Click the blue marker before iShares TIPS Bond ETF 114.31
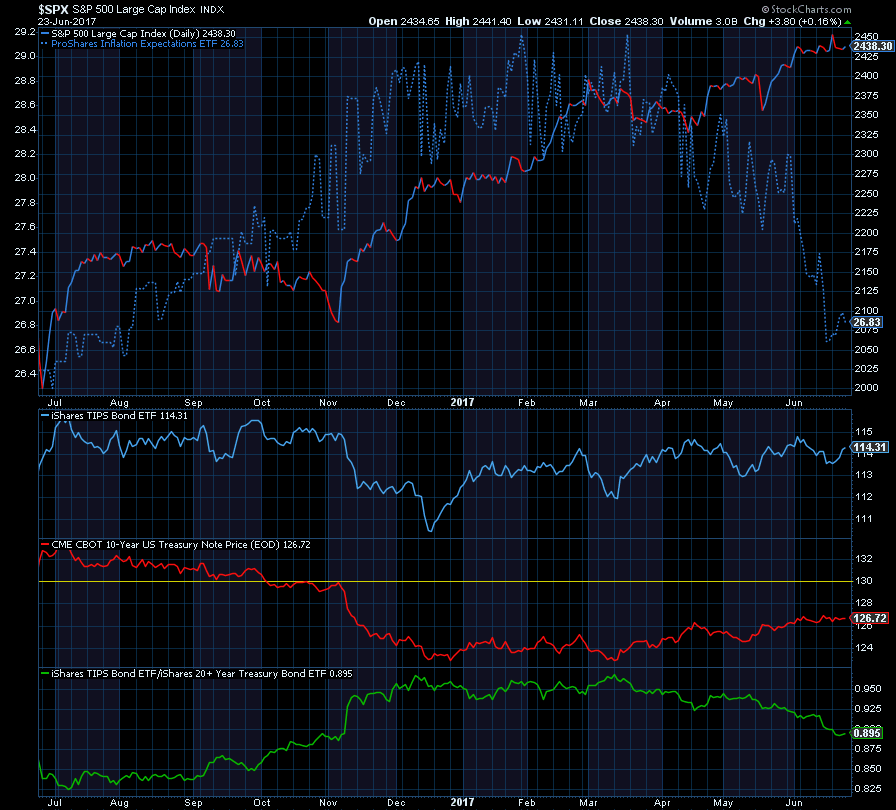Image resolution: width=896 pixels, height=810 pixels. tap(45, 416)
